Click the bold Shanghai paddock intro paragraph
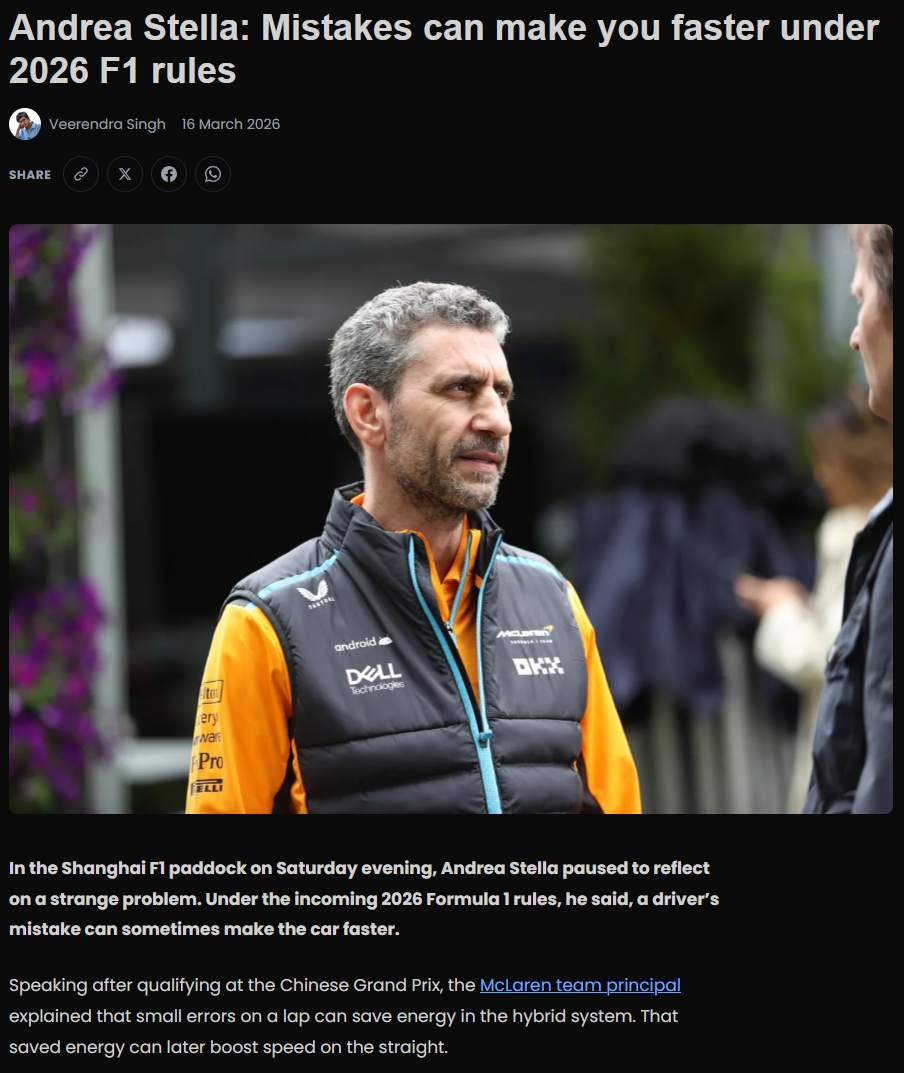 pos(364,899)
